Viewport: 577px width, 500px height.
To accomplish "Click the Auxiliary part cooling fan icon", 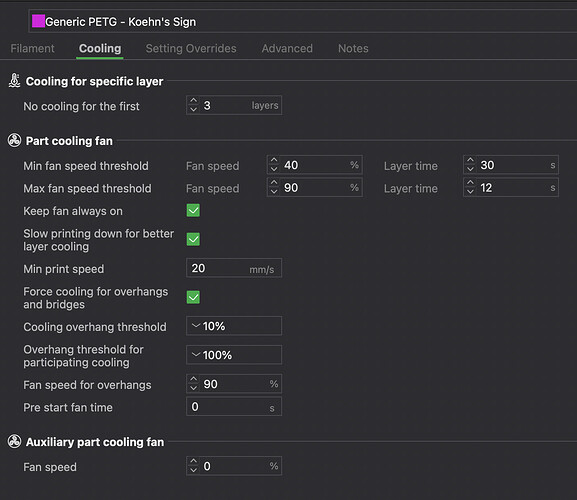I will coord(14,442).
